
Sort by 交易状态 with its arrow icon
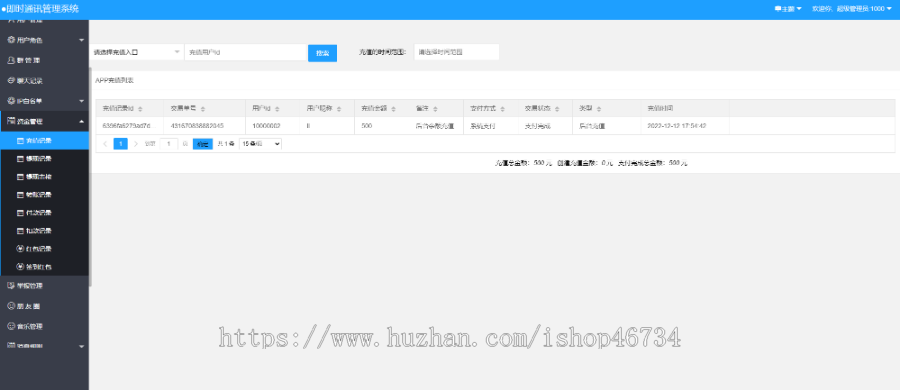pyautogui.click(x=557, y=109)
